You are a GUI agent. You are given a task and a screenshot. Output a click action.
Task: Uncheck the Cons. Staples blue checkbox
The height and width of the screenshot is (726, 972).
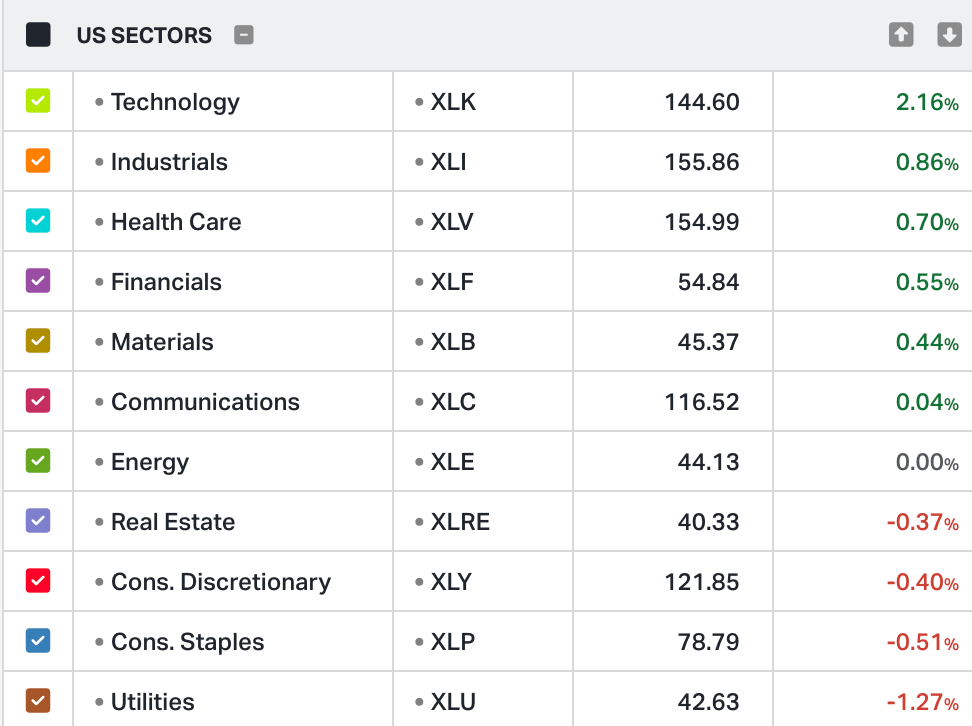38,641
